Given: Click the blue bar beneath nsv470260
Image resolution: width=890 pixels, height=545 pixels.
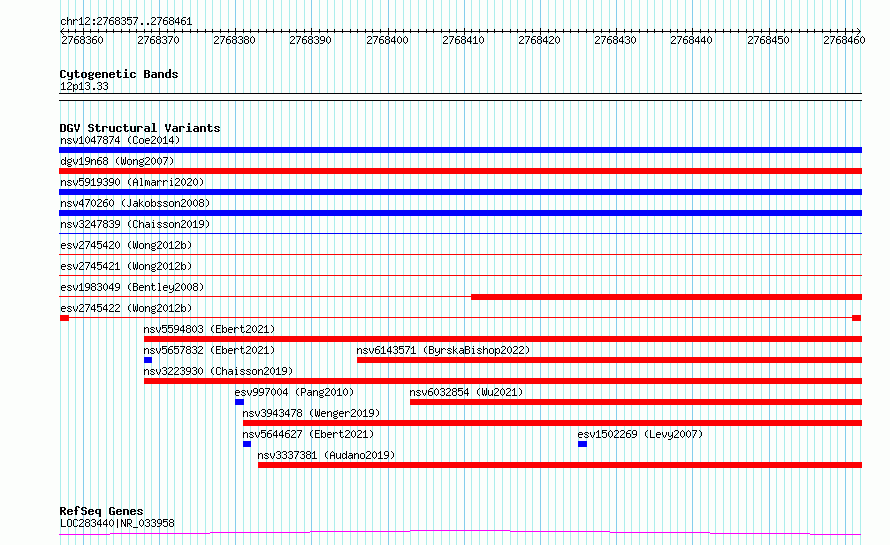Looking at the screenshot, I should tap(460, 213).
